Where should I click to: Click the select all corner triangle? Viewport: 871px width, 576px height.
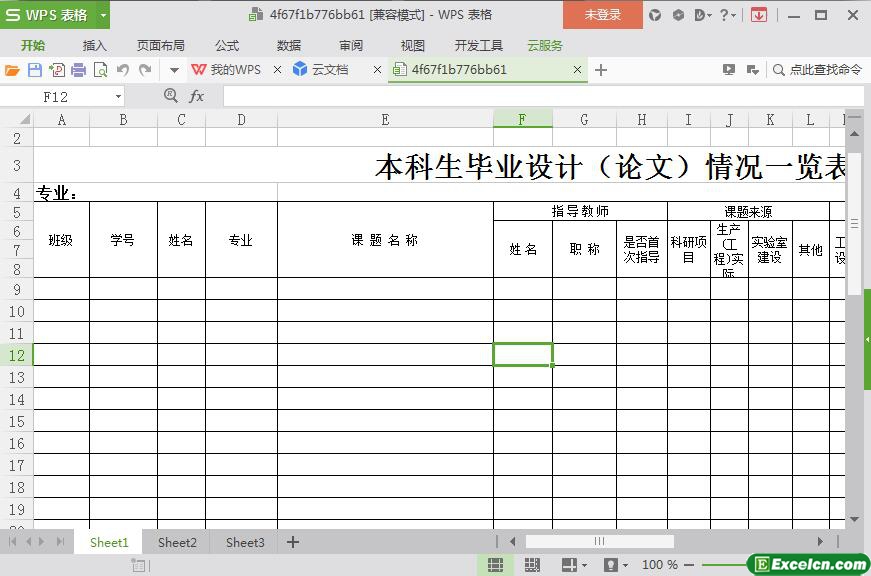pos(24,119)
